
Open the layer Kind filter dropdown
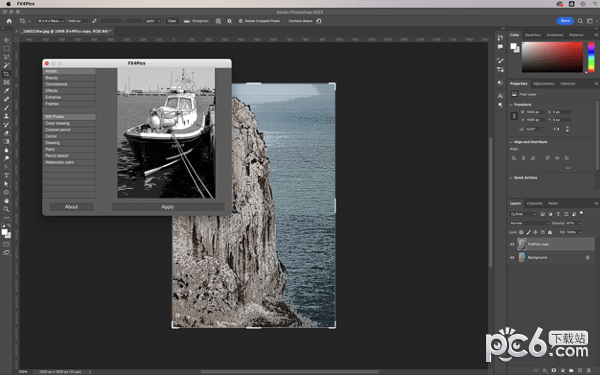point(523,214)
